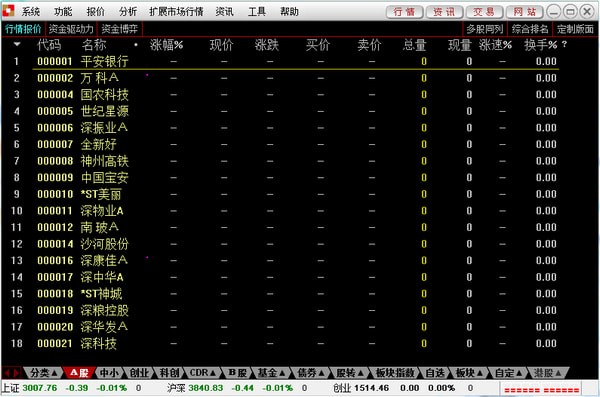The width and height of the screenshot is (600, 397).
Task: Open the 报价 menu
Action: [96, 12]
